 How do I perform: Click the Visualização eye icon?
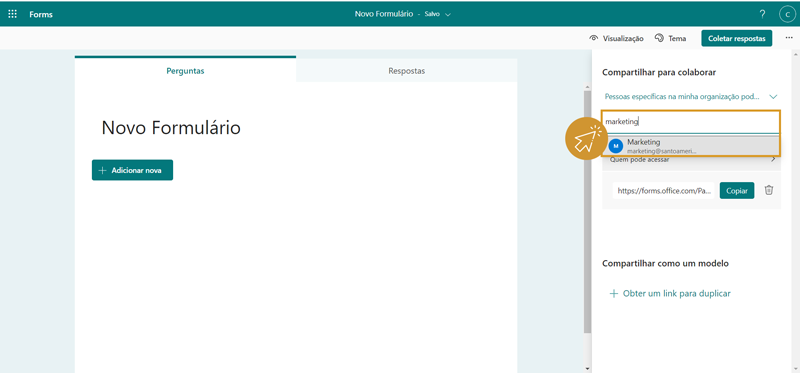593,38
